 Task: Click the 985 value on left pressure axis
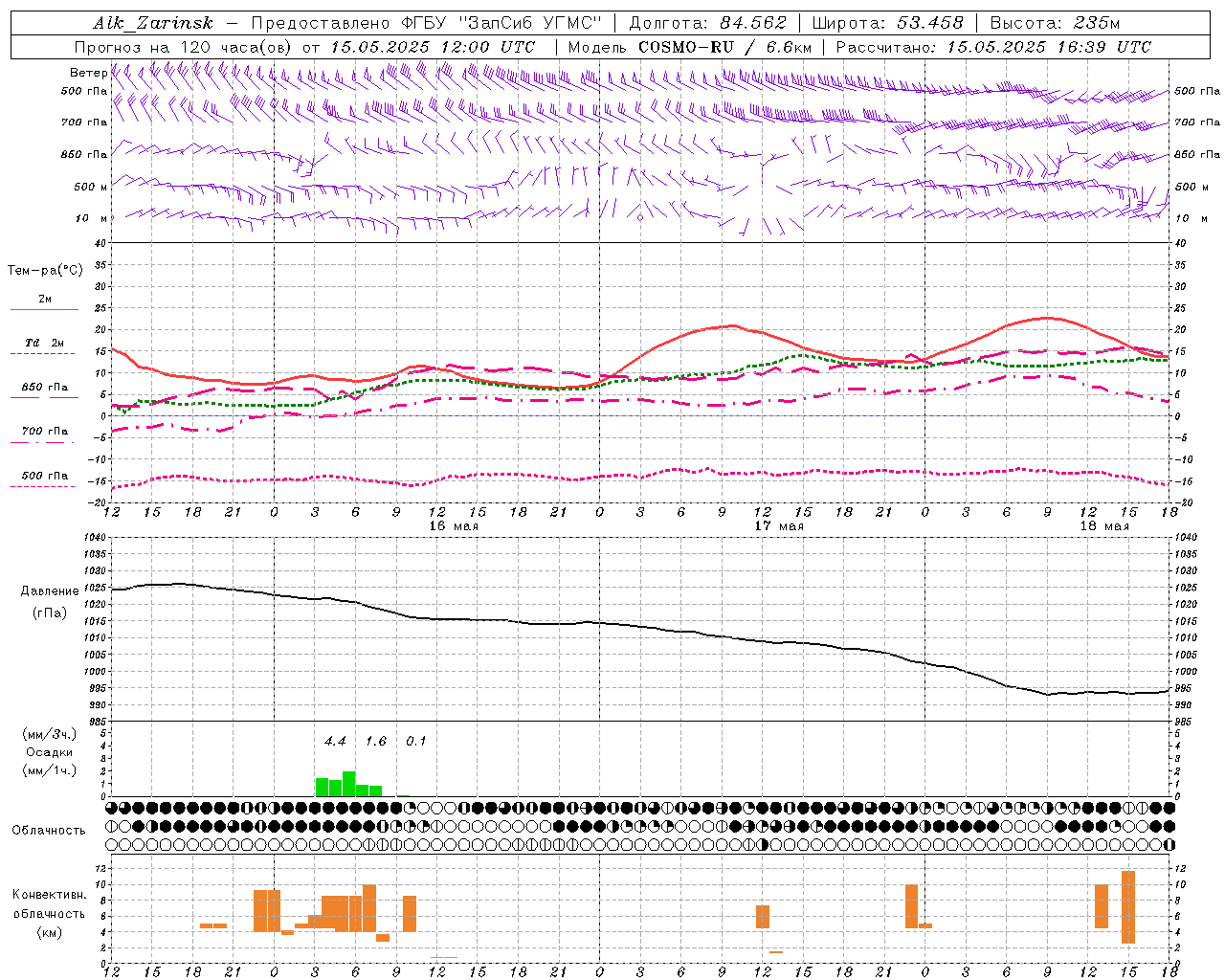pyautogui.click(x=97, y=722)
